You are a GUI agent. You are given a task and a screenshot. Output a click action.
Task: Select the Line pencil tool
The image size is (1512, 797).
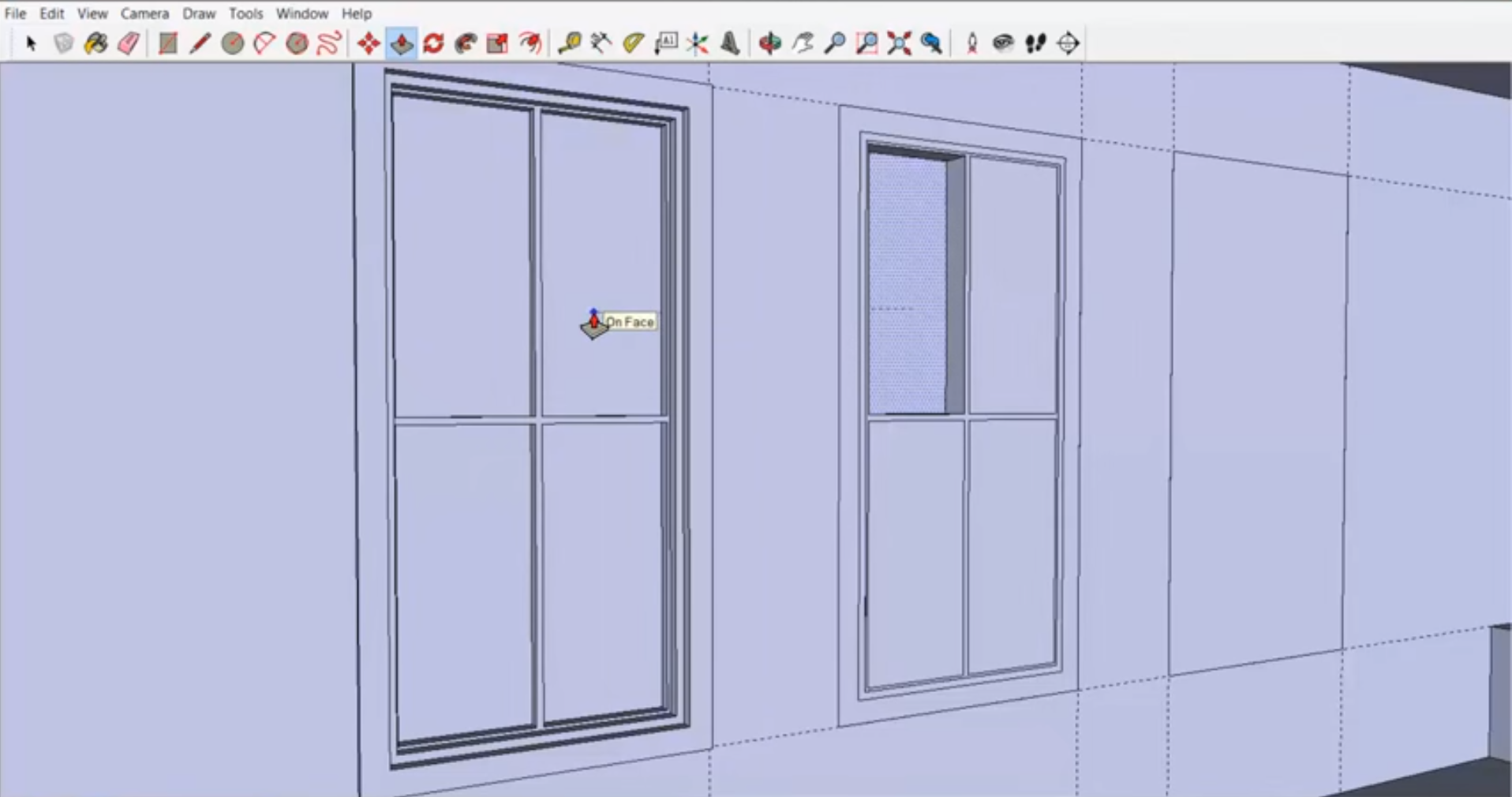coord(200,43)
